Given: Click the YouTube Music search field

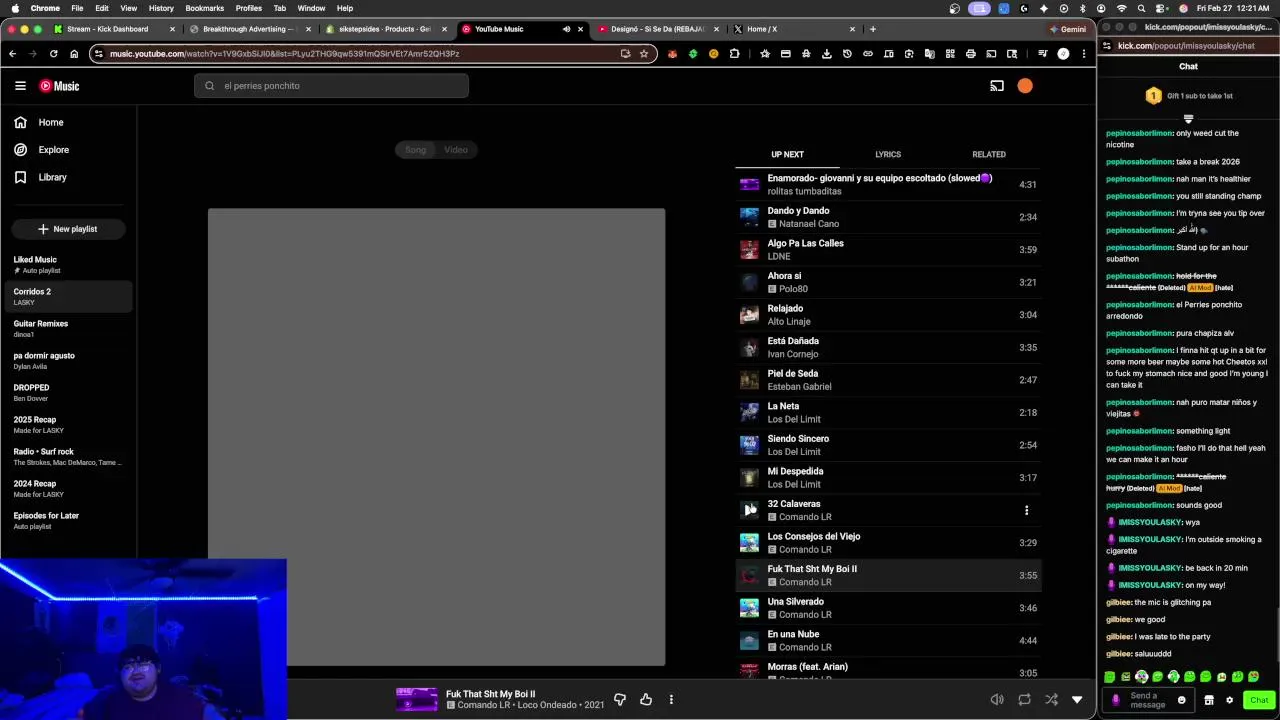Looking at the screenshot, I should click(x=331, y=86).
